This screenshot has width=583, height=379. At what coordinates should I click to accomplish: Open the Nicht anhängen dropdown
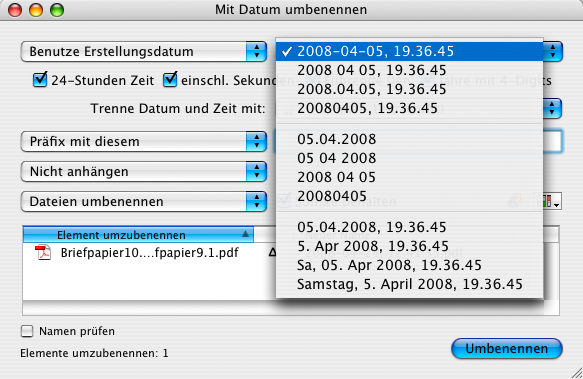[x=144, y=171]
